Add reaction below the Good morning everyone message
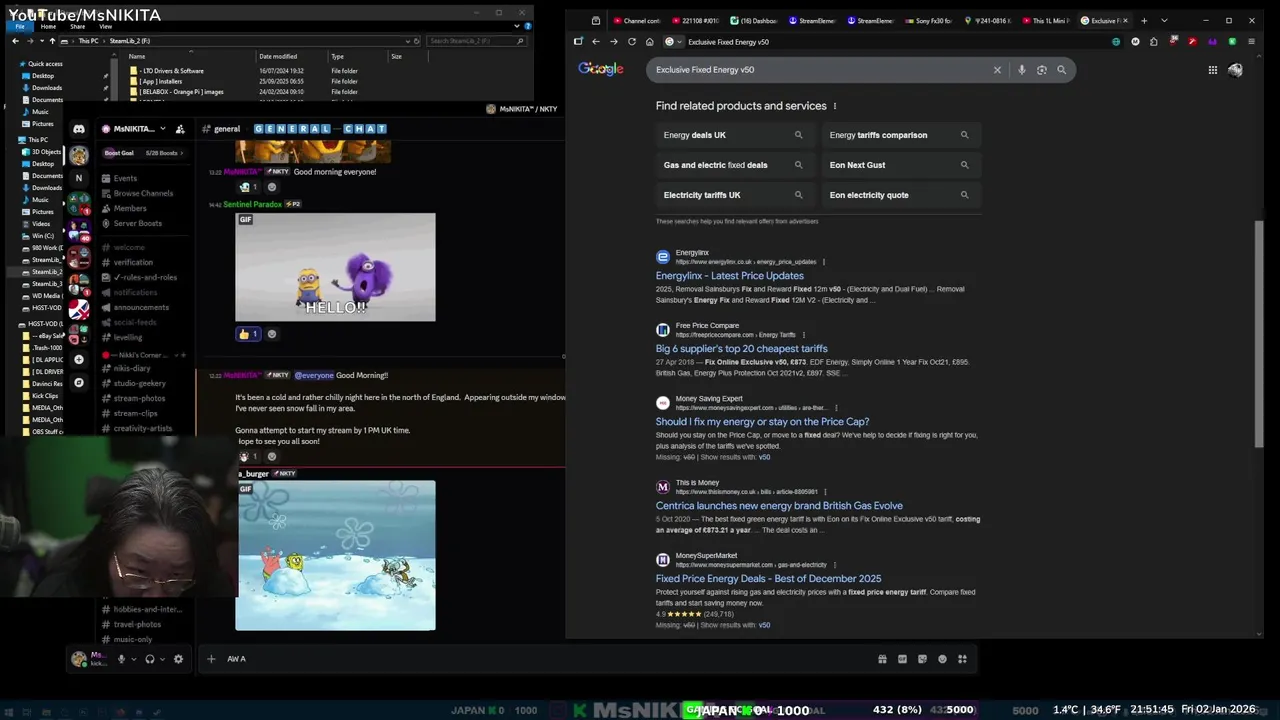 [x=271, y=187]
